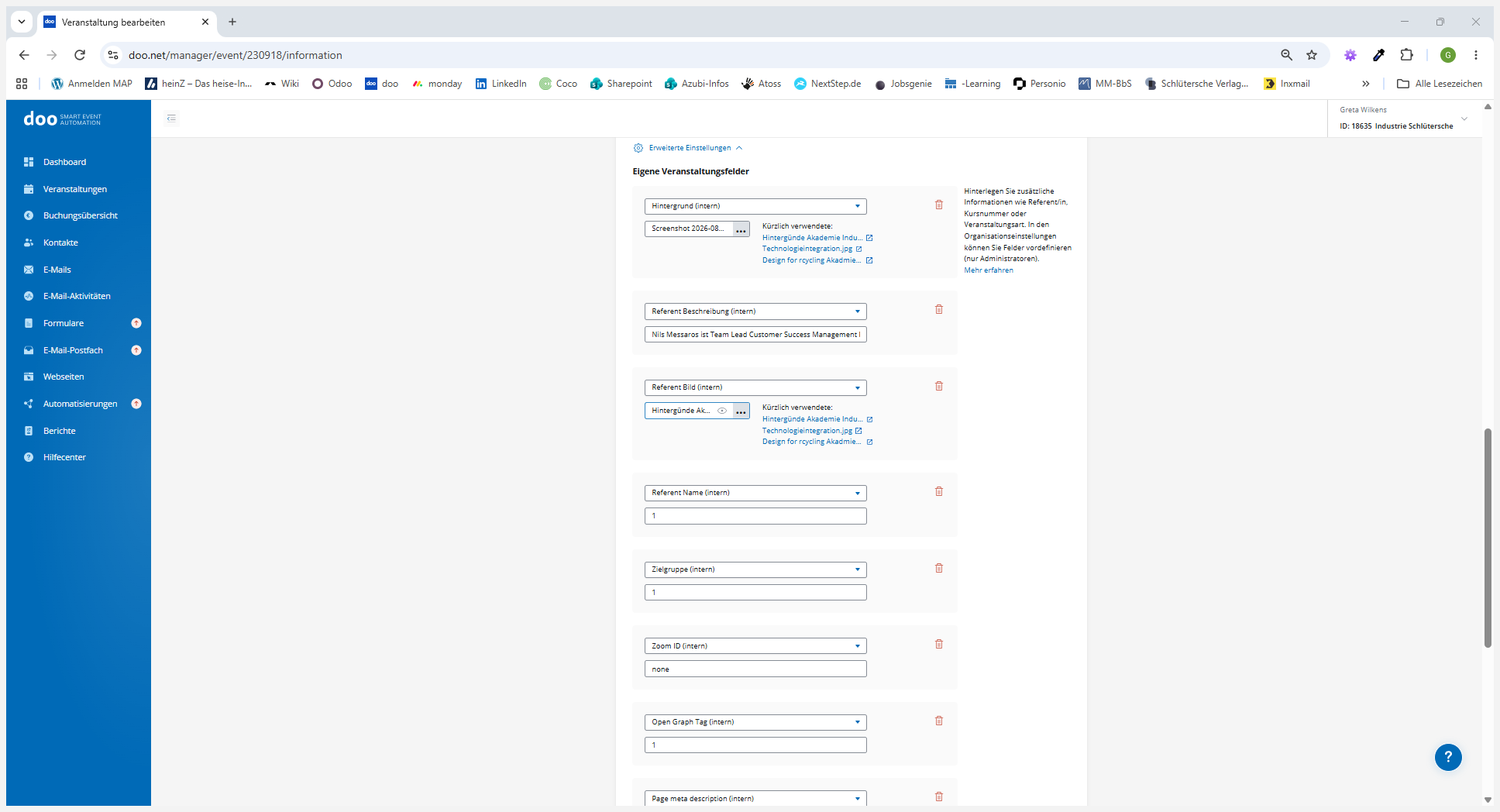Open Hintergrund (intern) dropdown
1500x812 pixels.
pyautogui.click(x=755, y=206)
